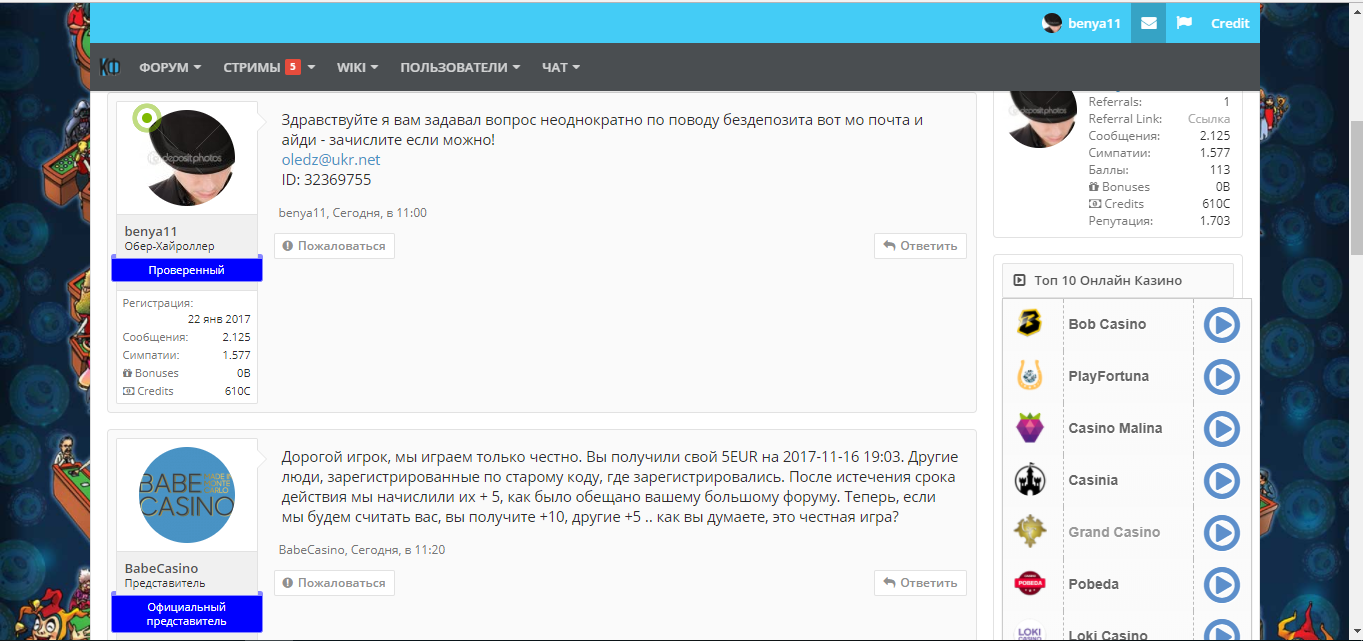The width and height of the screenshot is (1363, 641).
Task: Click BabeCasino's post timestamp Сегодня, в 11:20
Action: click(398, 550)
